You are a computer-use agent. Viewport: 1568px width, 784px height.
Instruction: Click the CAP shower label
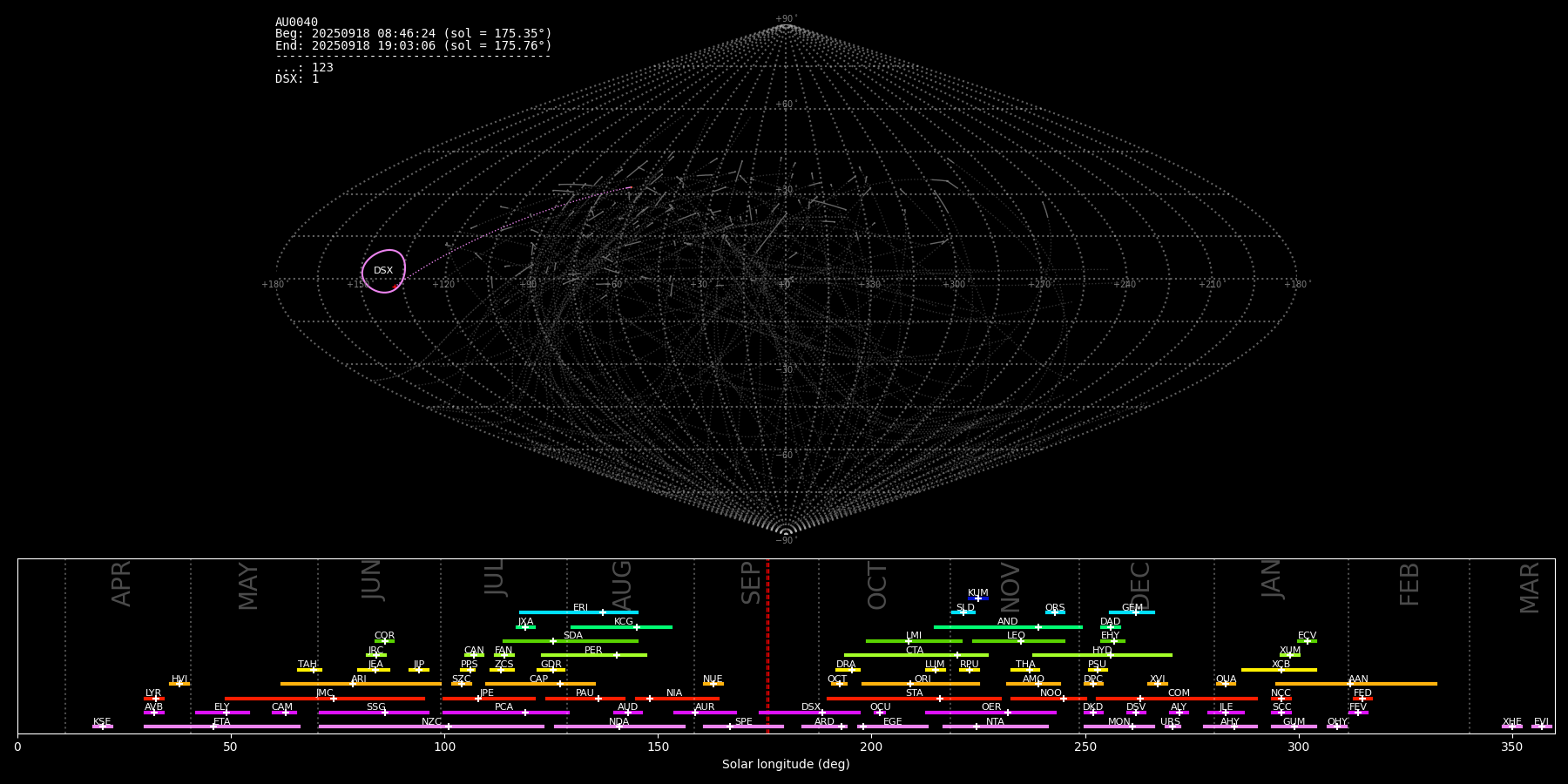point(539,679)
